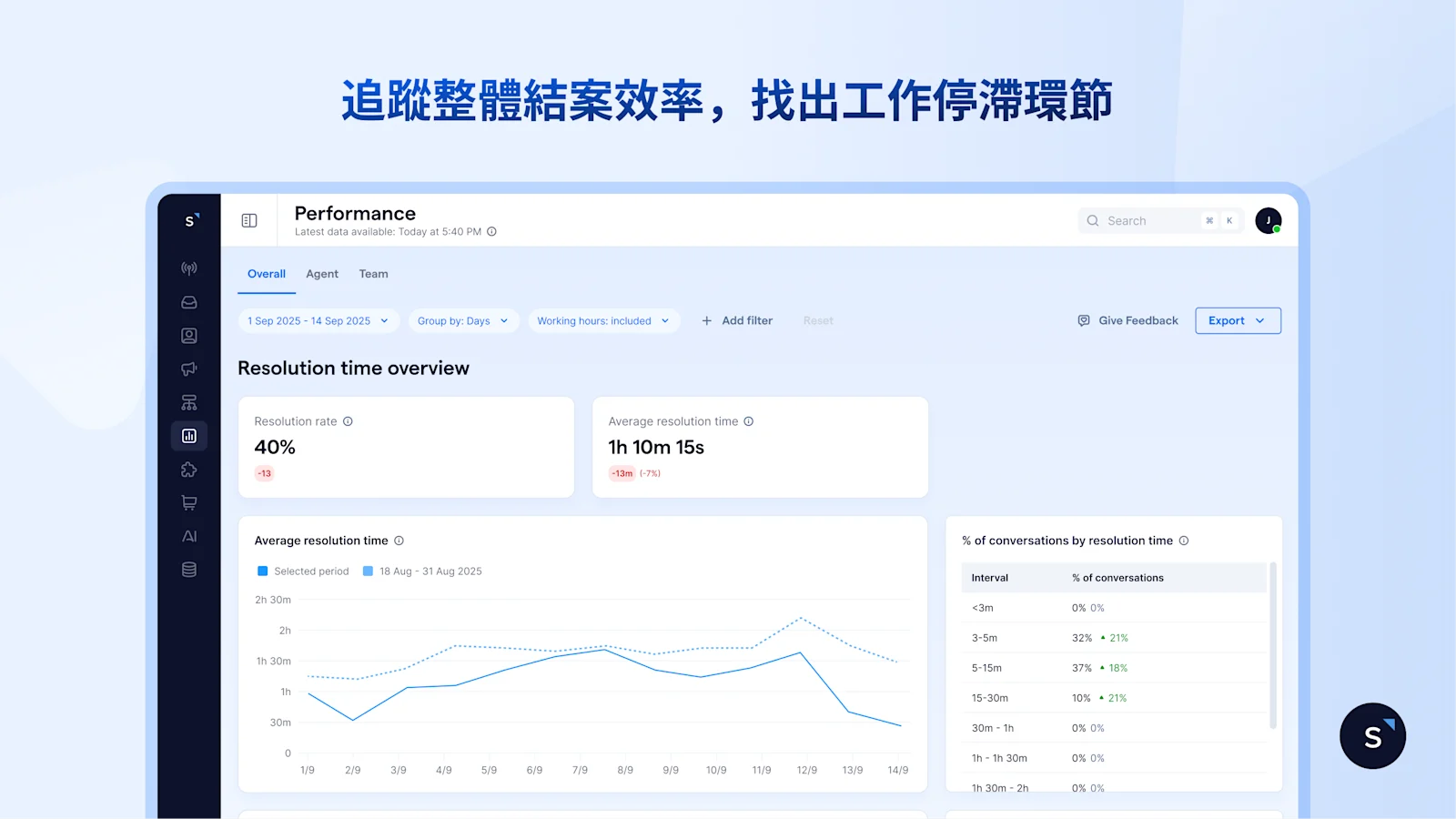
Task: Open the Channels broadcast section in sidebar
Action: [x=188, y=268]
